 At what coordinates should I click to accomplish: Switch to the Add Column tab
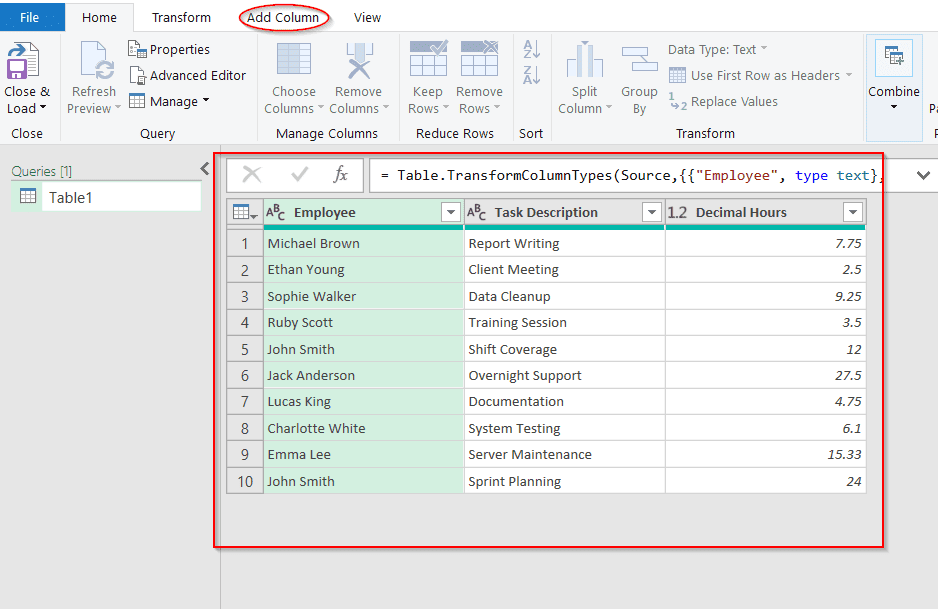[x=283, y=17]
